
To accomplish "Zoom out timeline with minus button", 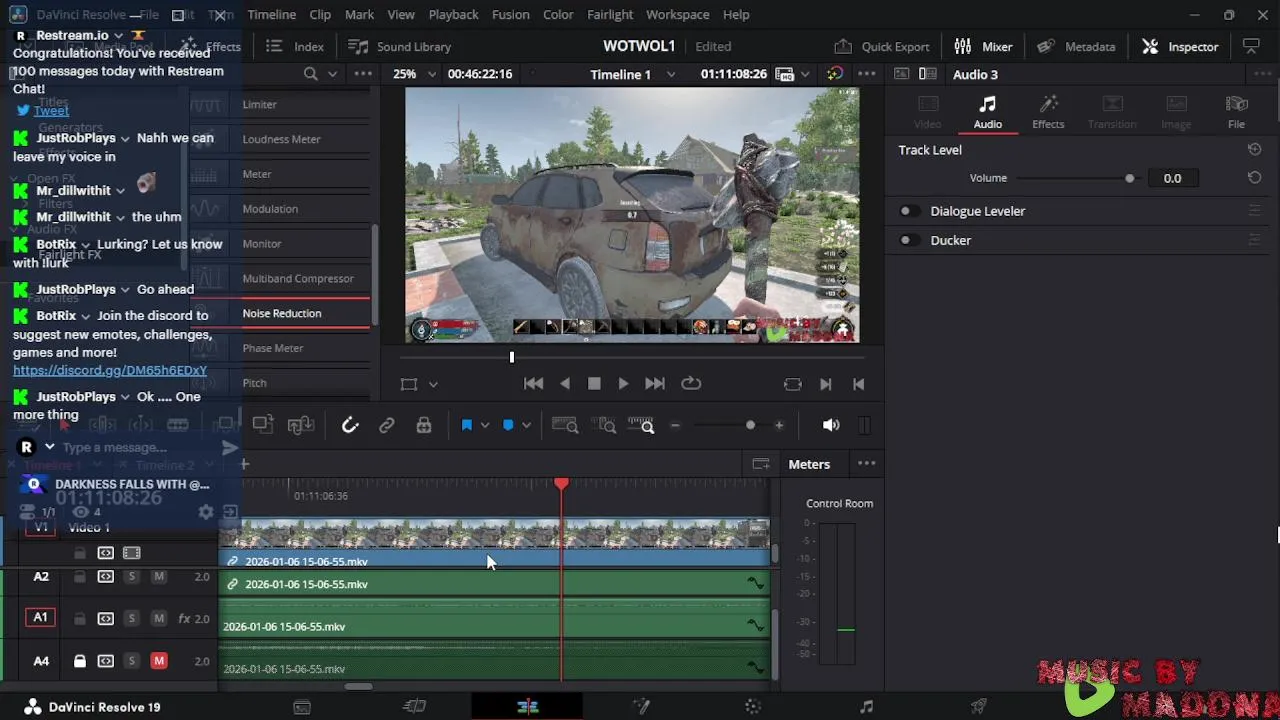I will pyautogui.click(x=675, y=425).
